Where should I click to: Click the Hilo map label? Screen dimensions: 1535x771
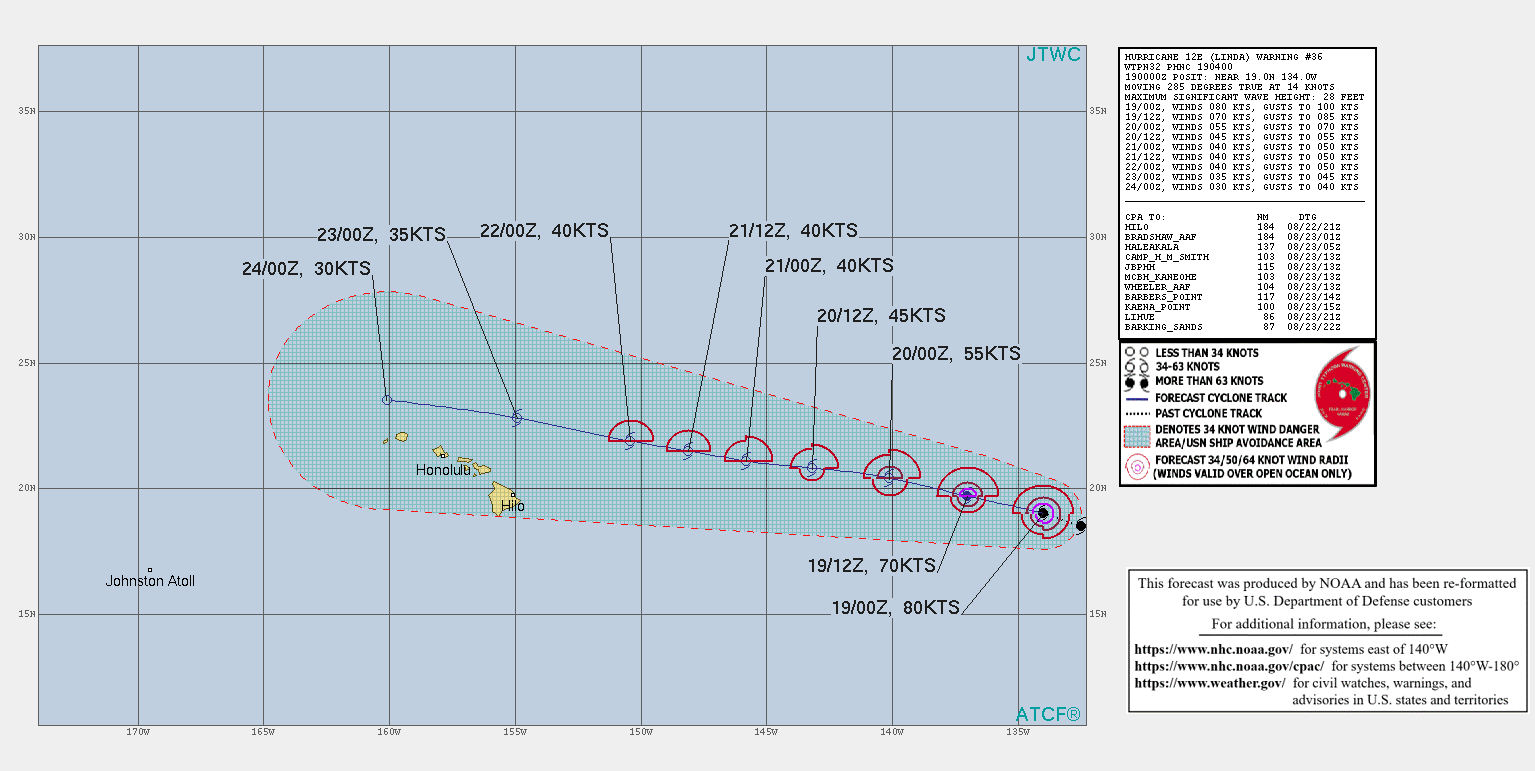coord(513,506)
